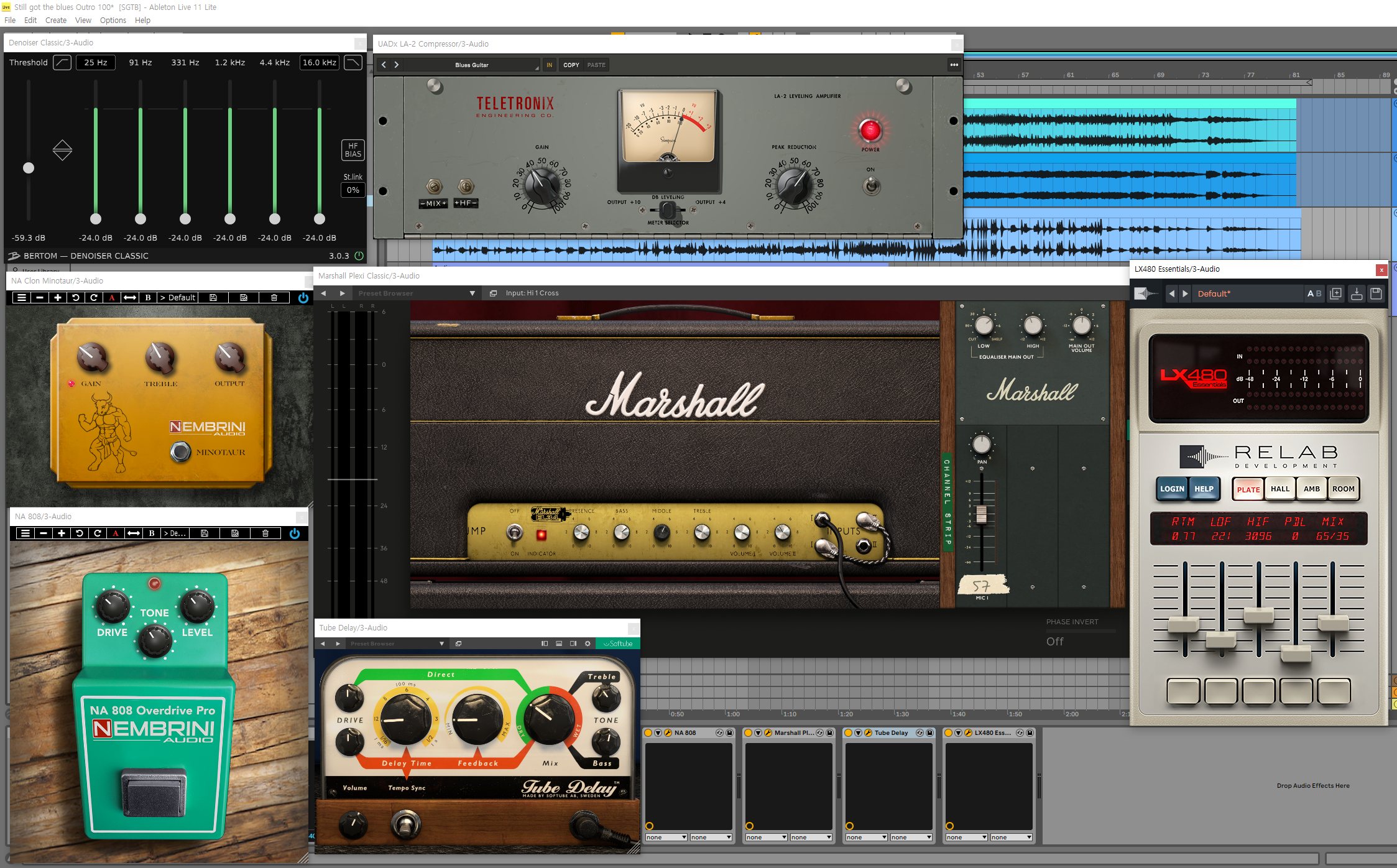Open Marshall Plexi Preset Browser dropdown
Viewport: 1397px width, 868px height.
pos(472,293)
